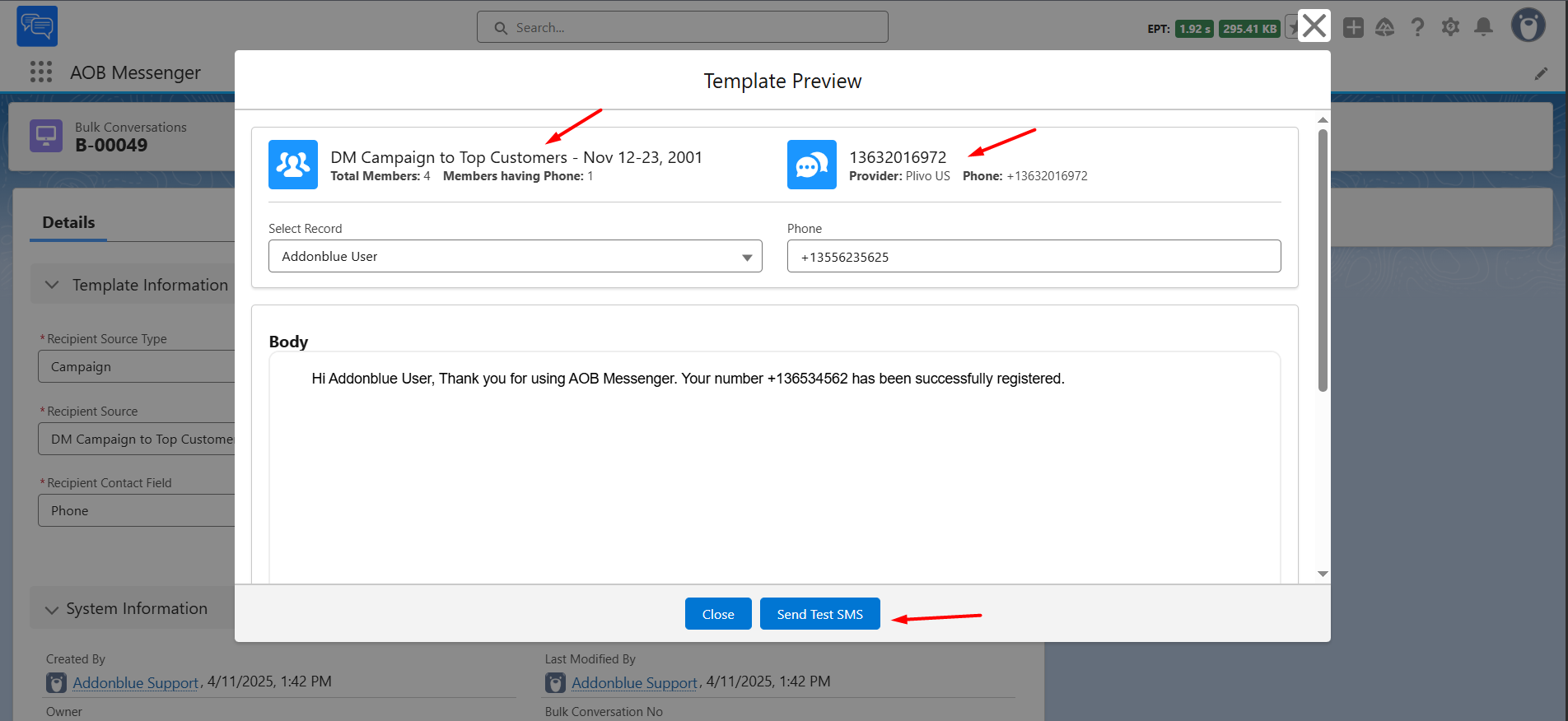Click the scrollbar down arrow in modal

pos(1323,574)
